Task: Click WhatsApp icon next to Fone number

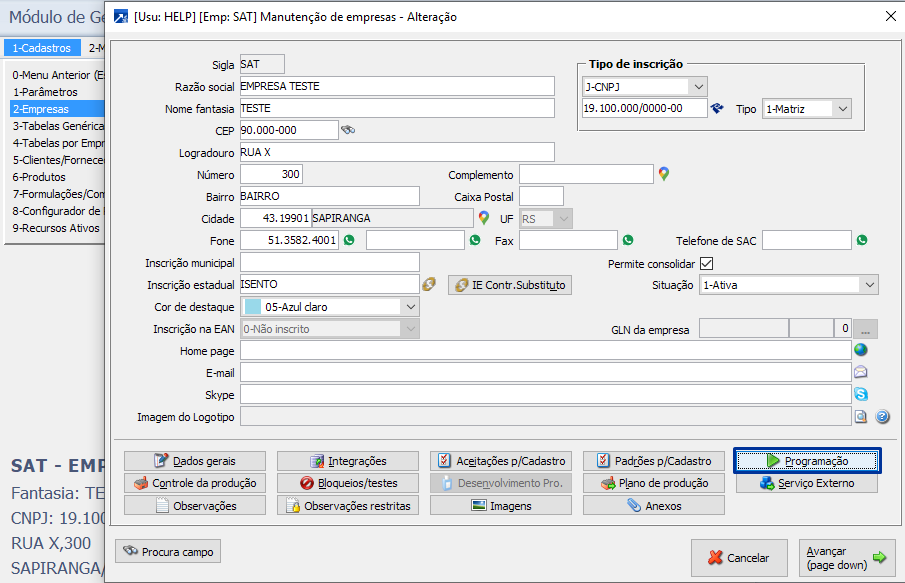Action: [349, 240]
